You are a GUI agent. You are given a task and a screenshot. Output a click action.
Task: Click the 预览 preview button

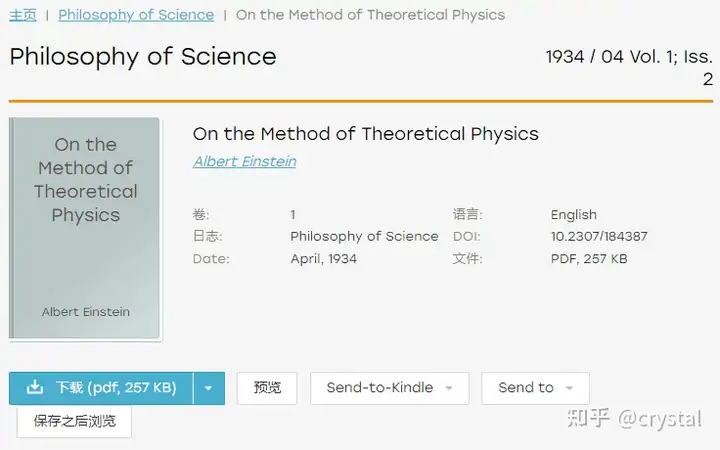coord(267,388)
